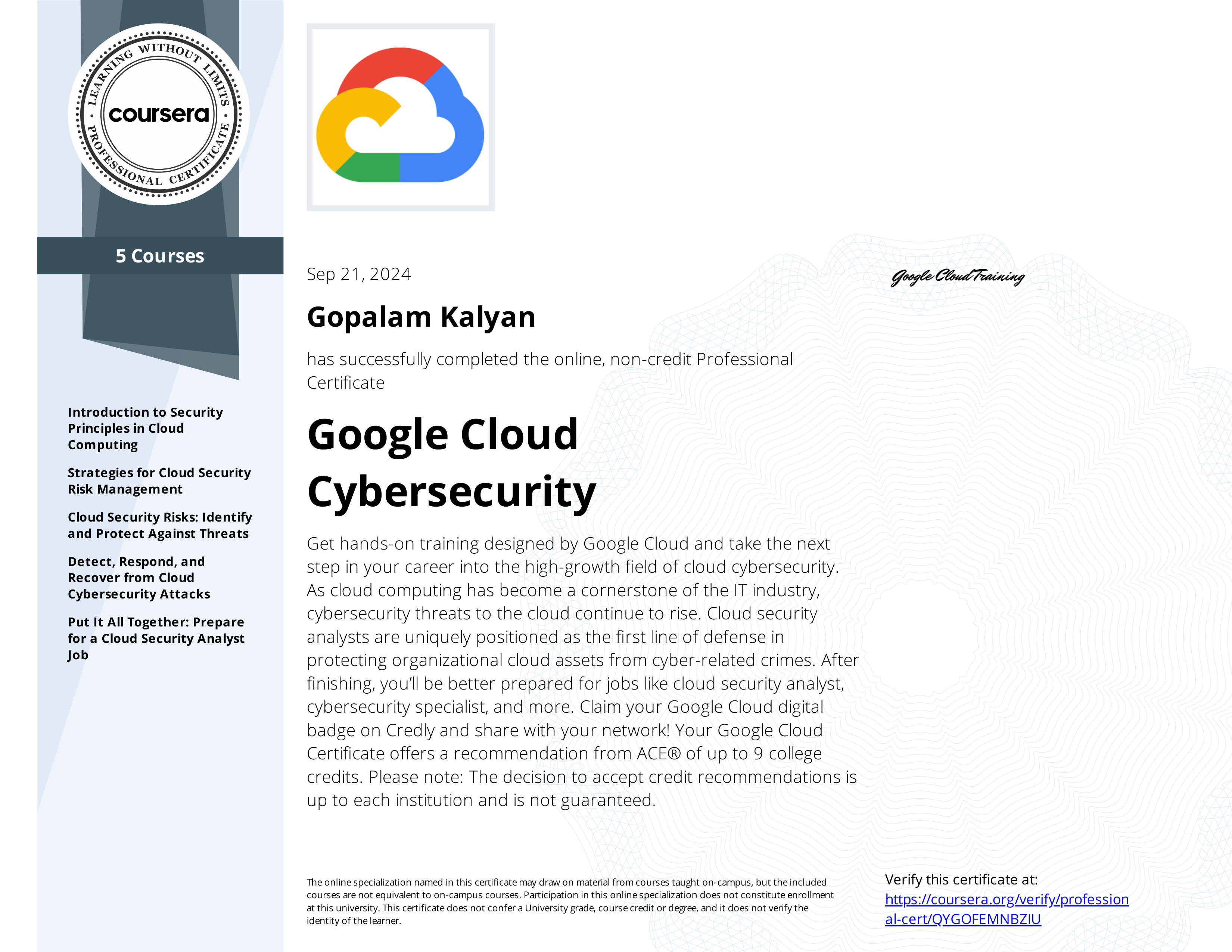Click the dark ribbon below the seal
The image size is (1232, 952).
click(161, 316)
